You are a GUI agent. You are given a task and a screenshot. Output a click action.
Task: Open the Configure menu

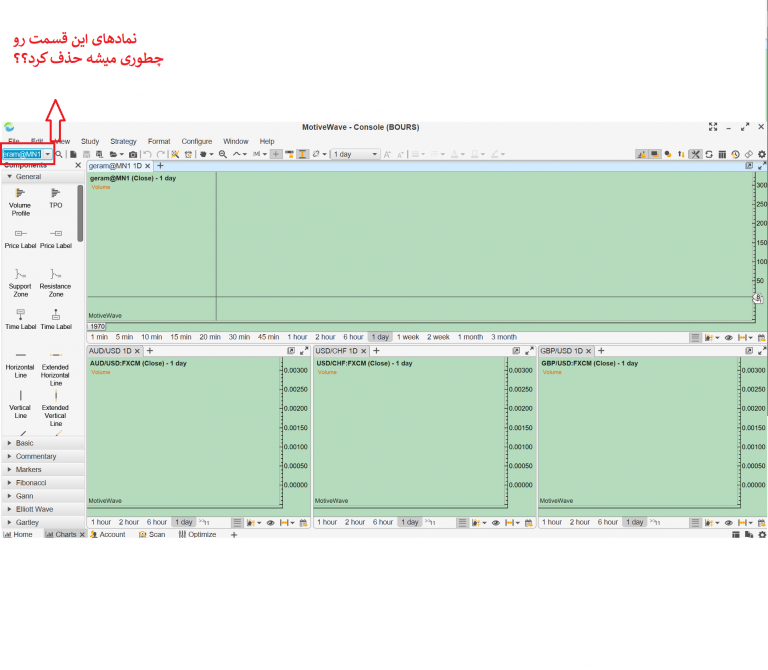197,141
